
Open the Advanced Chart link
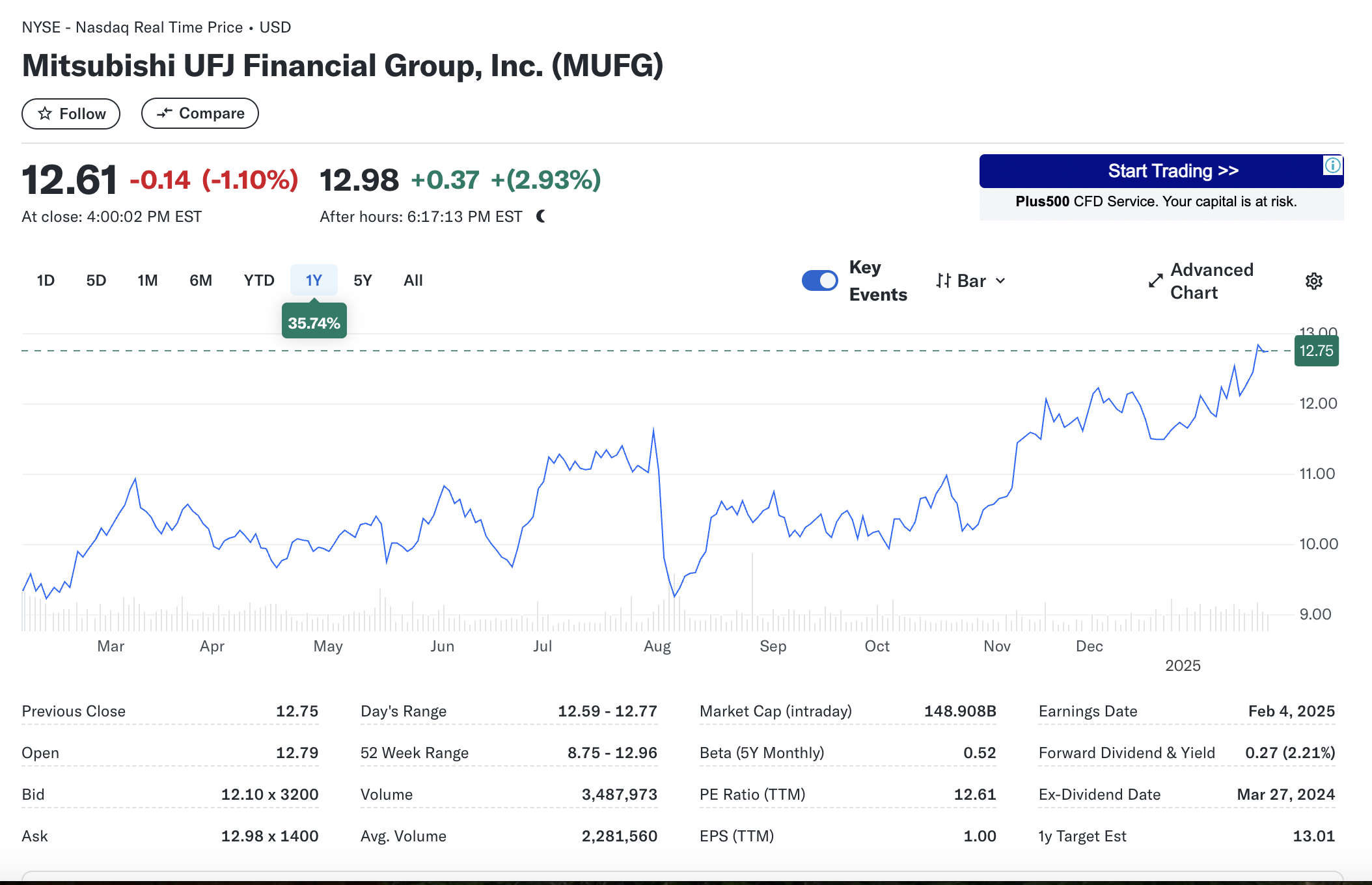pyautogui.click(x=1201, y=281)
